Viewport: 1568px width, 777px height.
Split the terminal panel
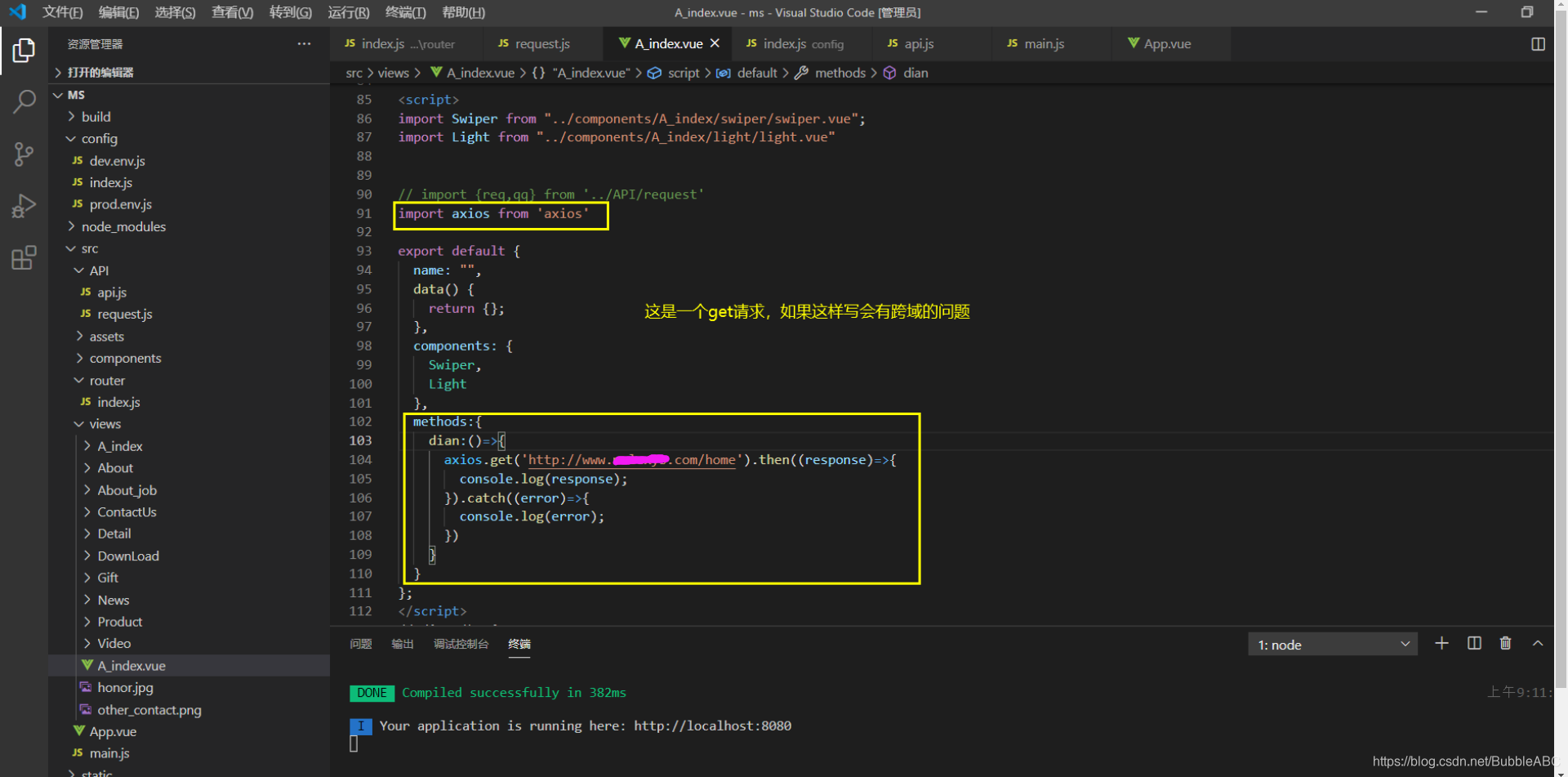(x=1474, y=644)
